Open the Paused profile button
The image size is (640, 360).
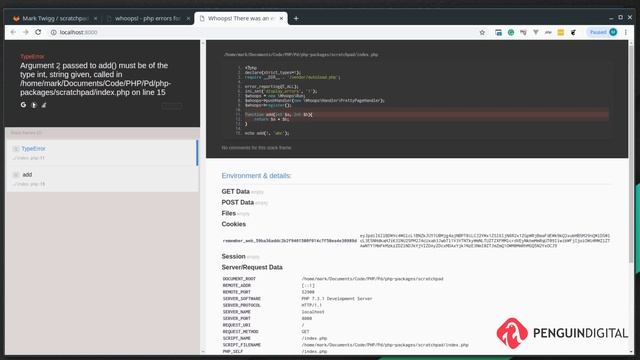click(602, 32)
